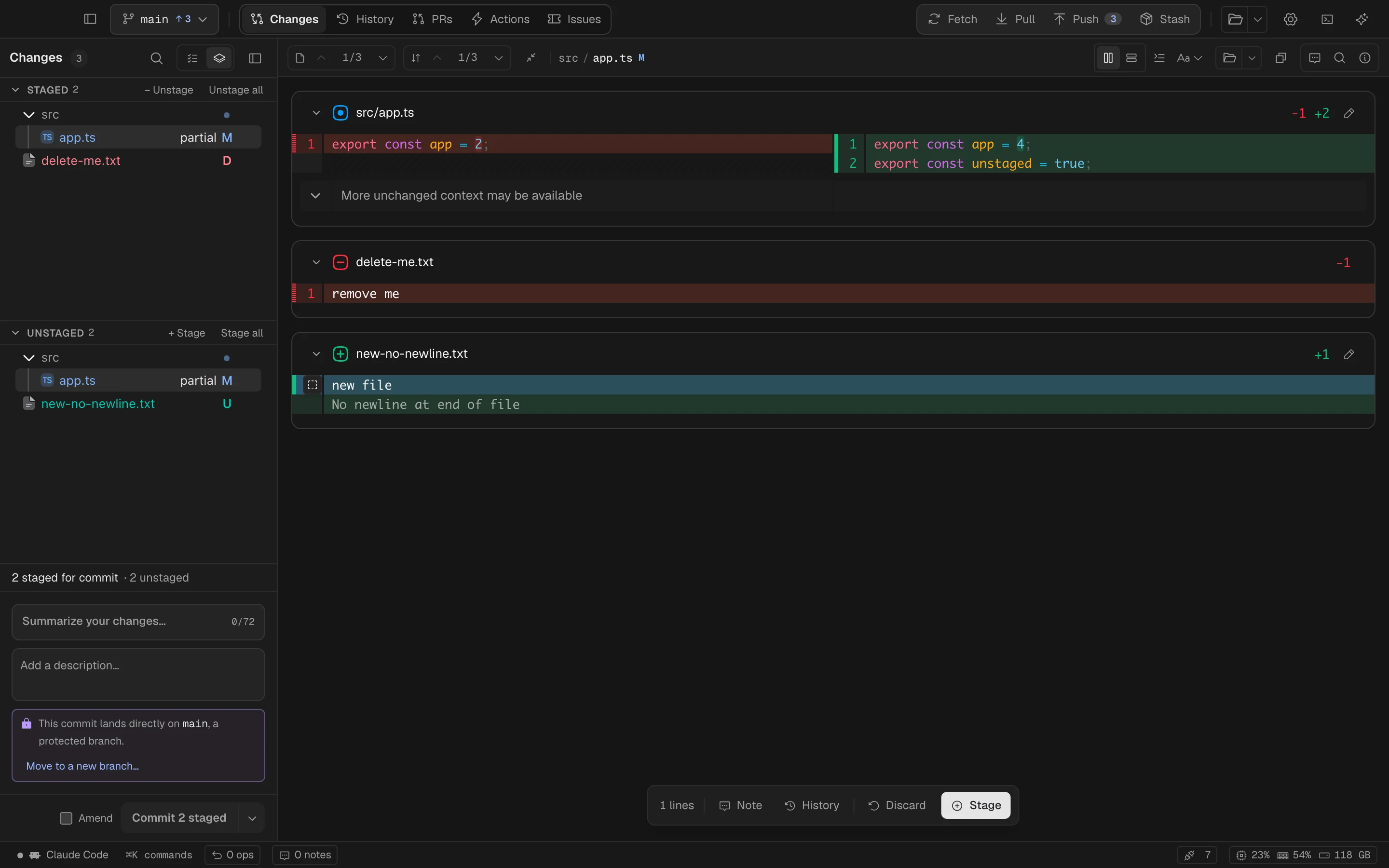Collapse the src/app.ts diff card
This screenshot has width=1389, height=868.
(x=316, y=112)
